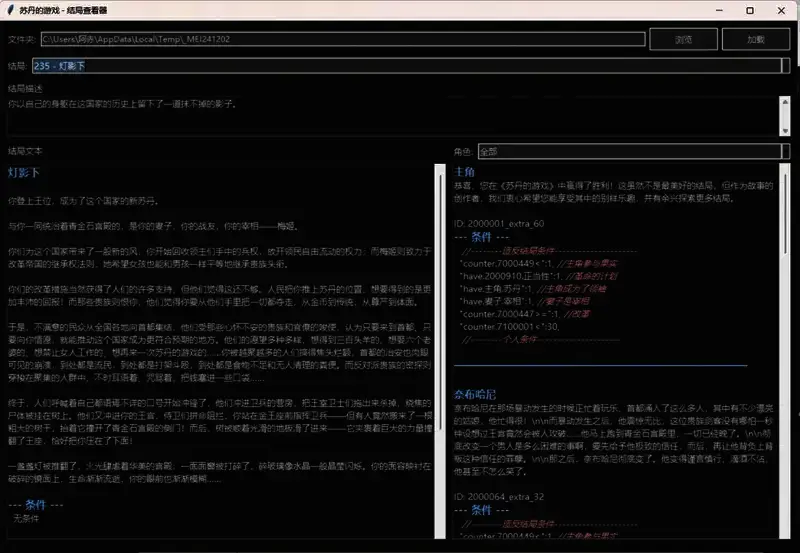The height and width of the screenshot is (553, 800).
Task: Maximize the 结局查看器 window
Action: 750,10
